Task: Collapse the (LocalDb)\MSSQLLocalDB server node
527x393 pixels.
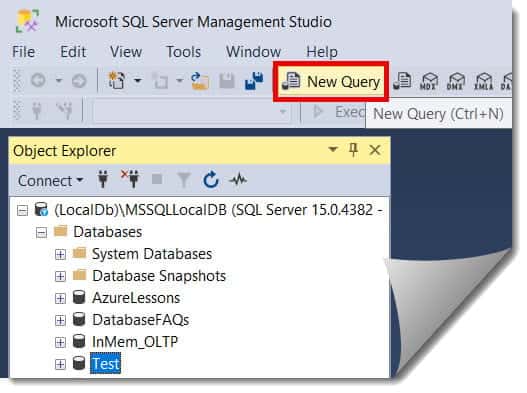Action: coord(23,211)
